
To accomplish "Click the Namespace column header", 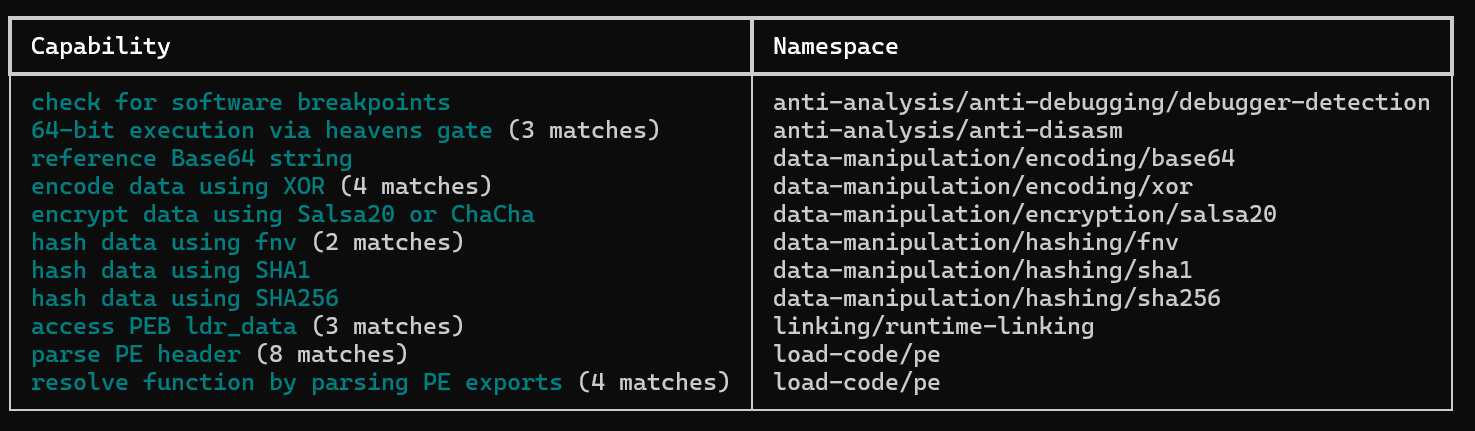I will tap(835, 46).
